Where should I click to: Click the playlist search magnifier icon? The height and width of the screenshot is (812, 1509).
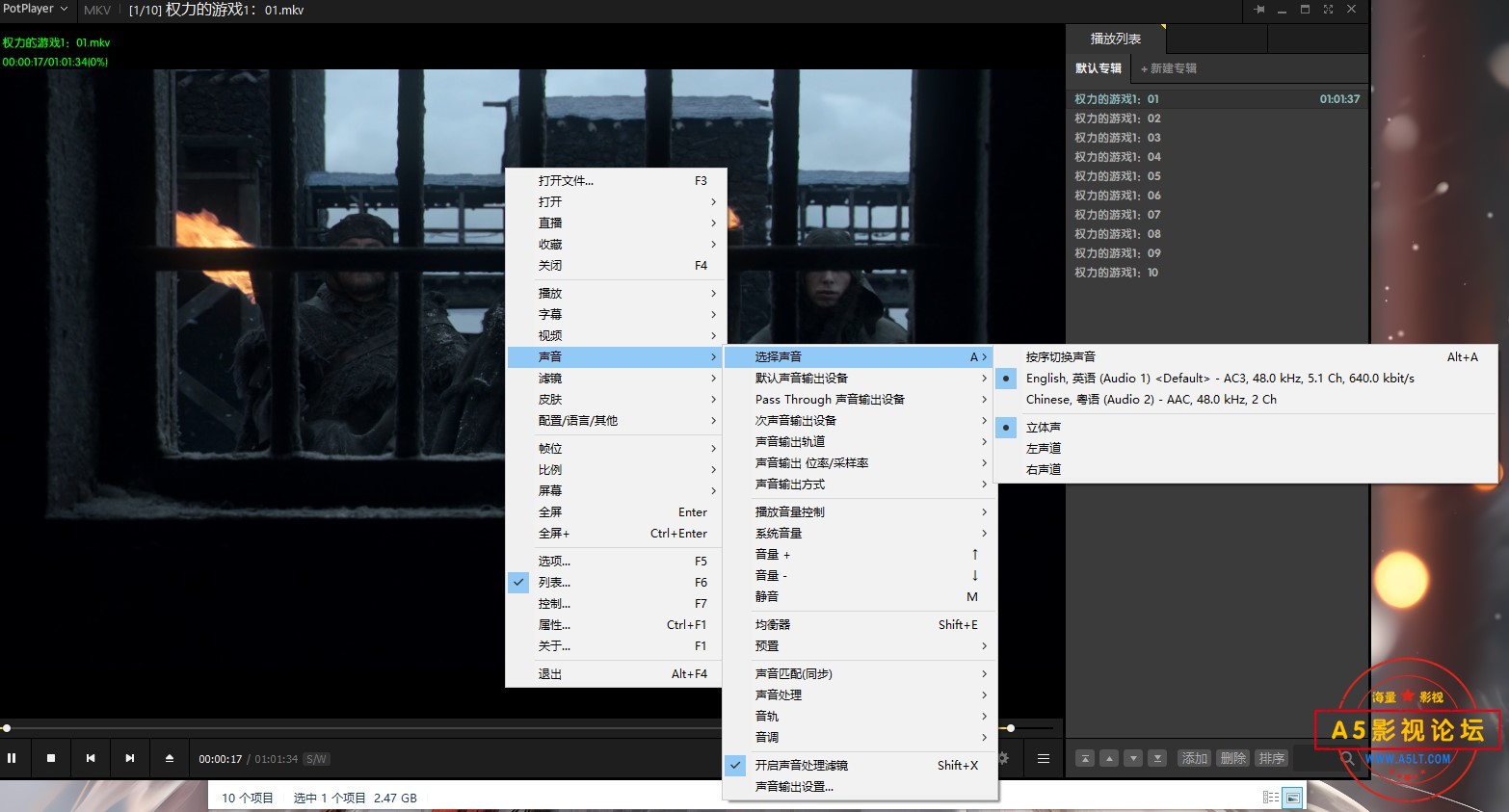[x=1347, y=759]
